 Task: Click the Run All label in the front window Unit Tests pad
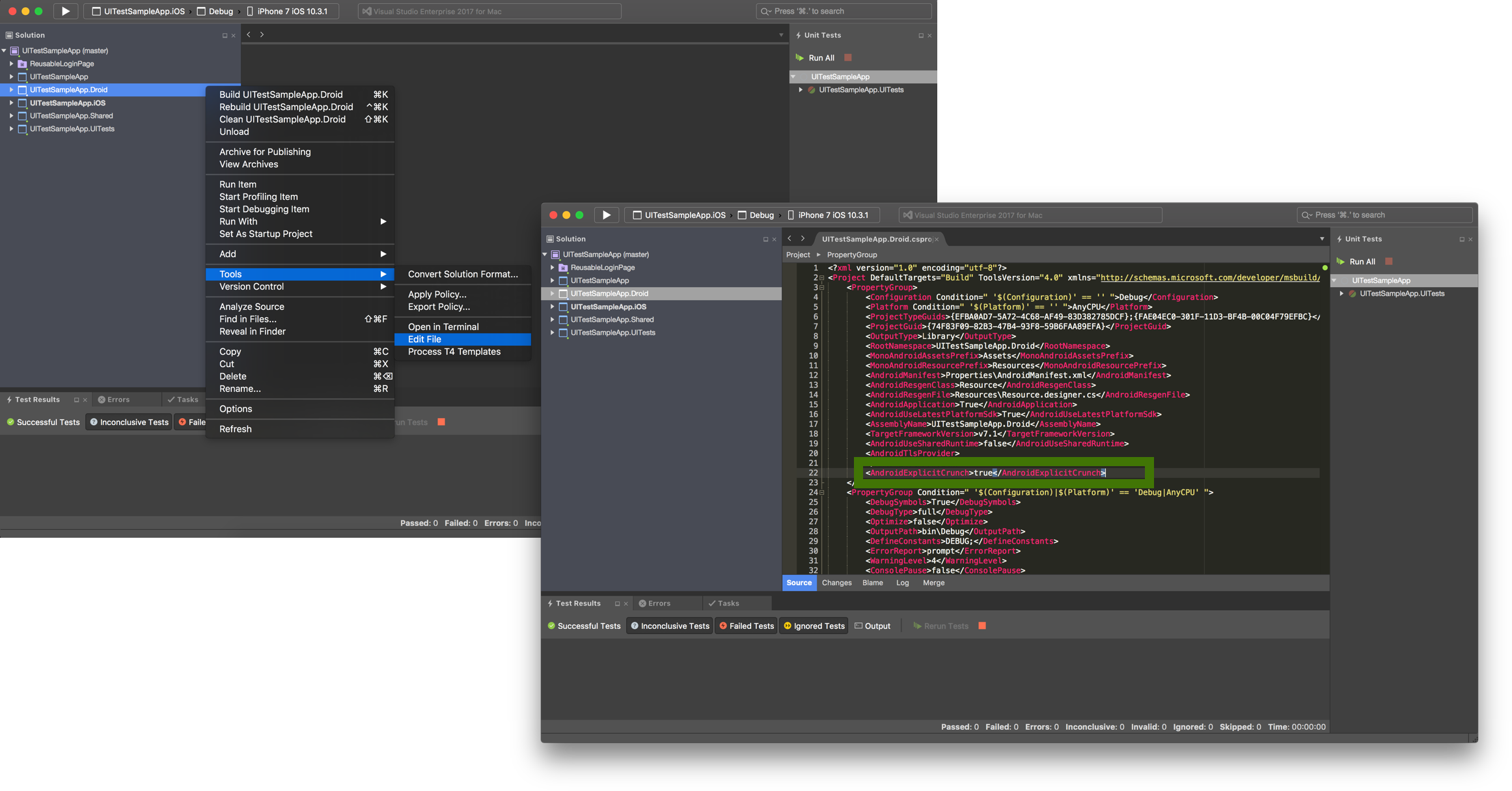click(x=1362, y=262)
